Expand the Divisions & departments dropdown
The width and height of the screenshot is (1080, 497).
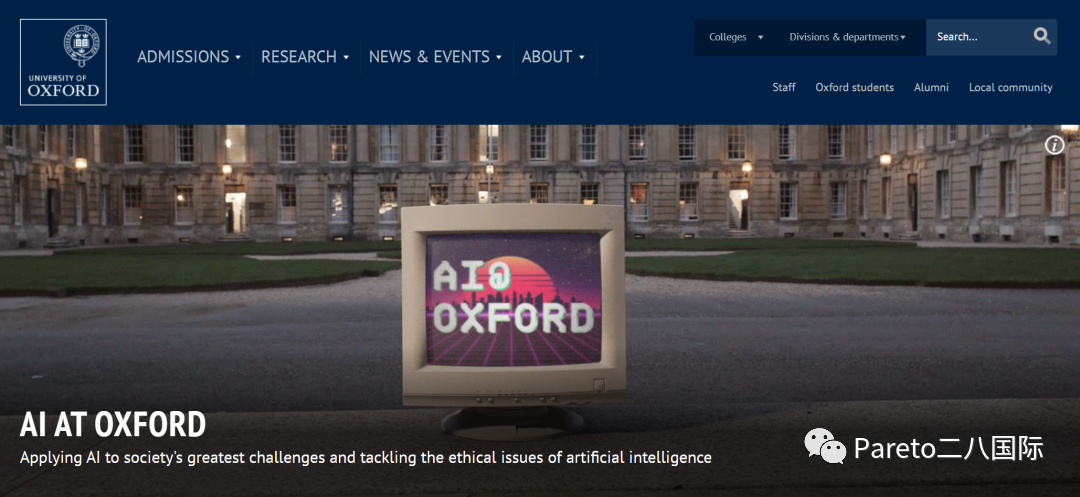pyautogui.click(x=847, y=37)
